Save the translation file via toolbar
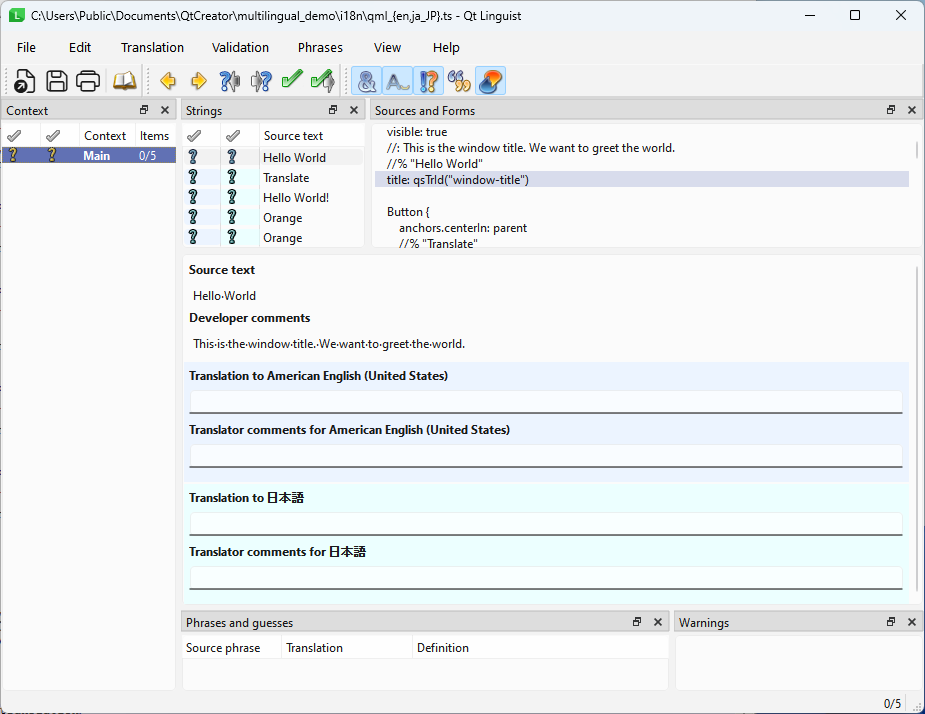This screenshot has height=714, width=925. point(57,81)
